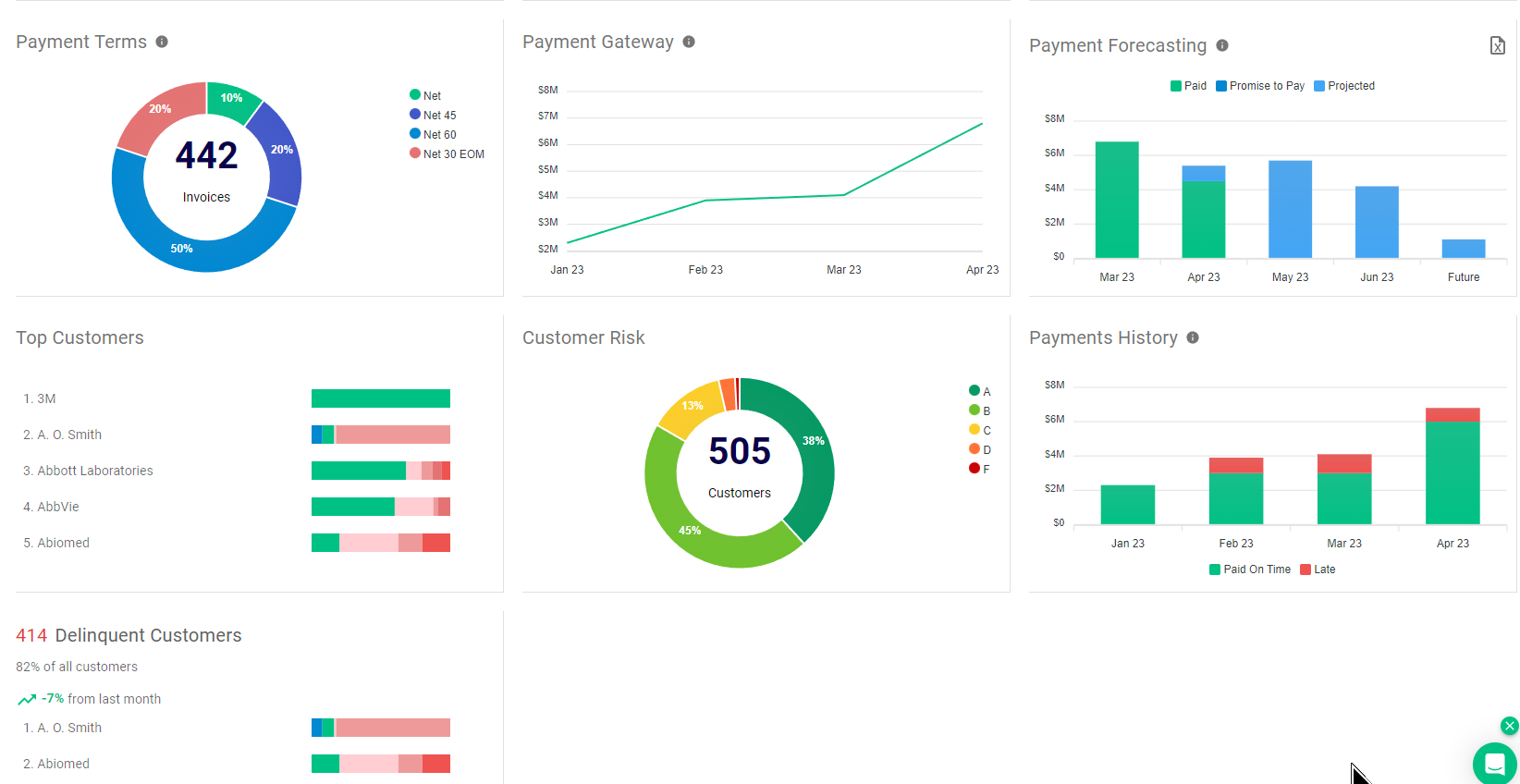Select AbbVie from Top Customers list
Screen dimensions: 1520x784
[x=57, y=507]
